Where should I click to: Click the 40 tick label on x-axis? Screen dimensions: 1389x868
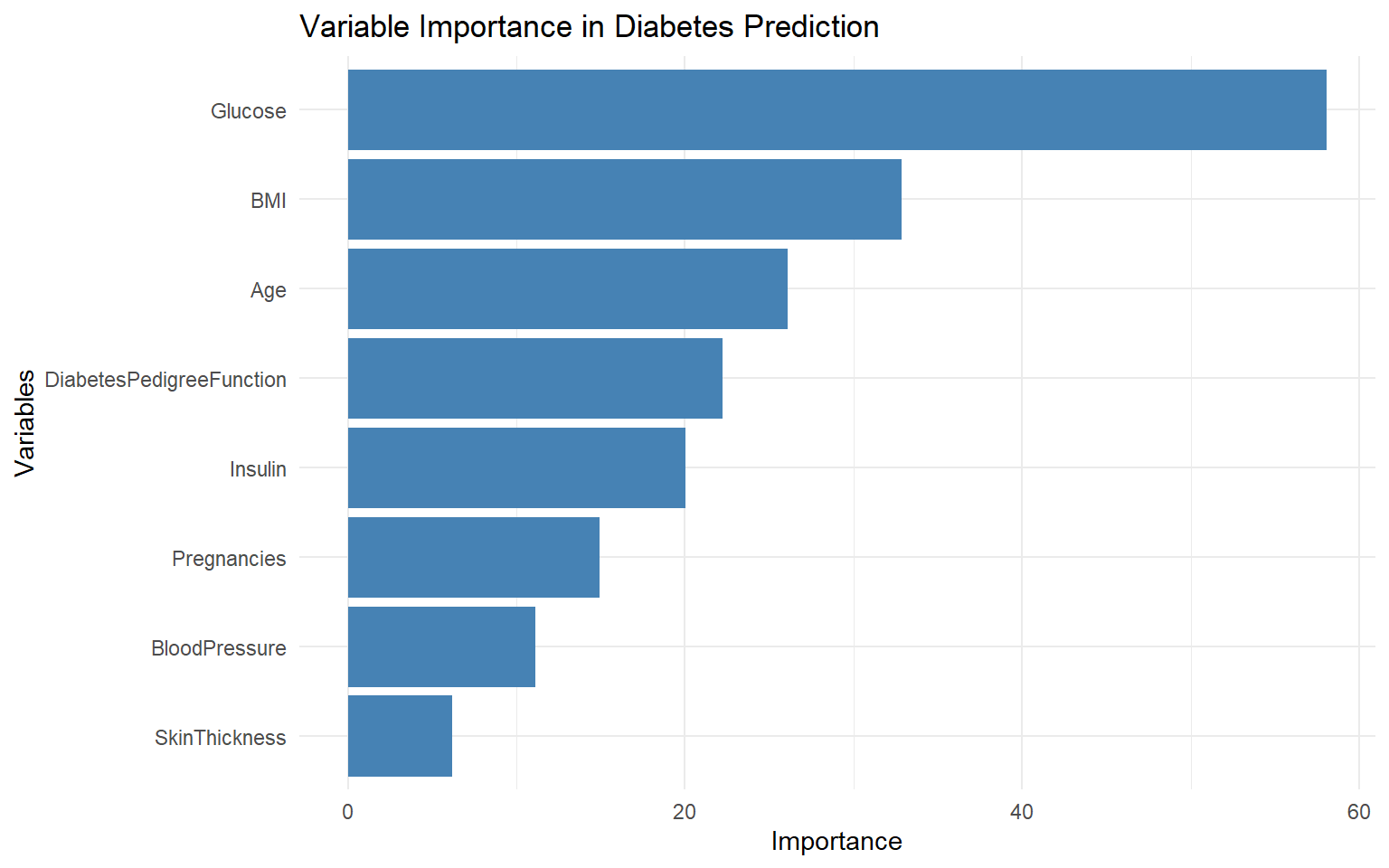click(x=1022, y=812)
